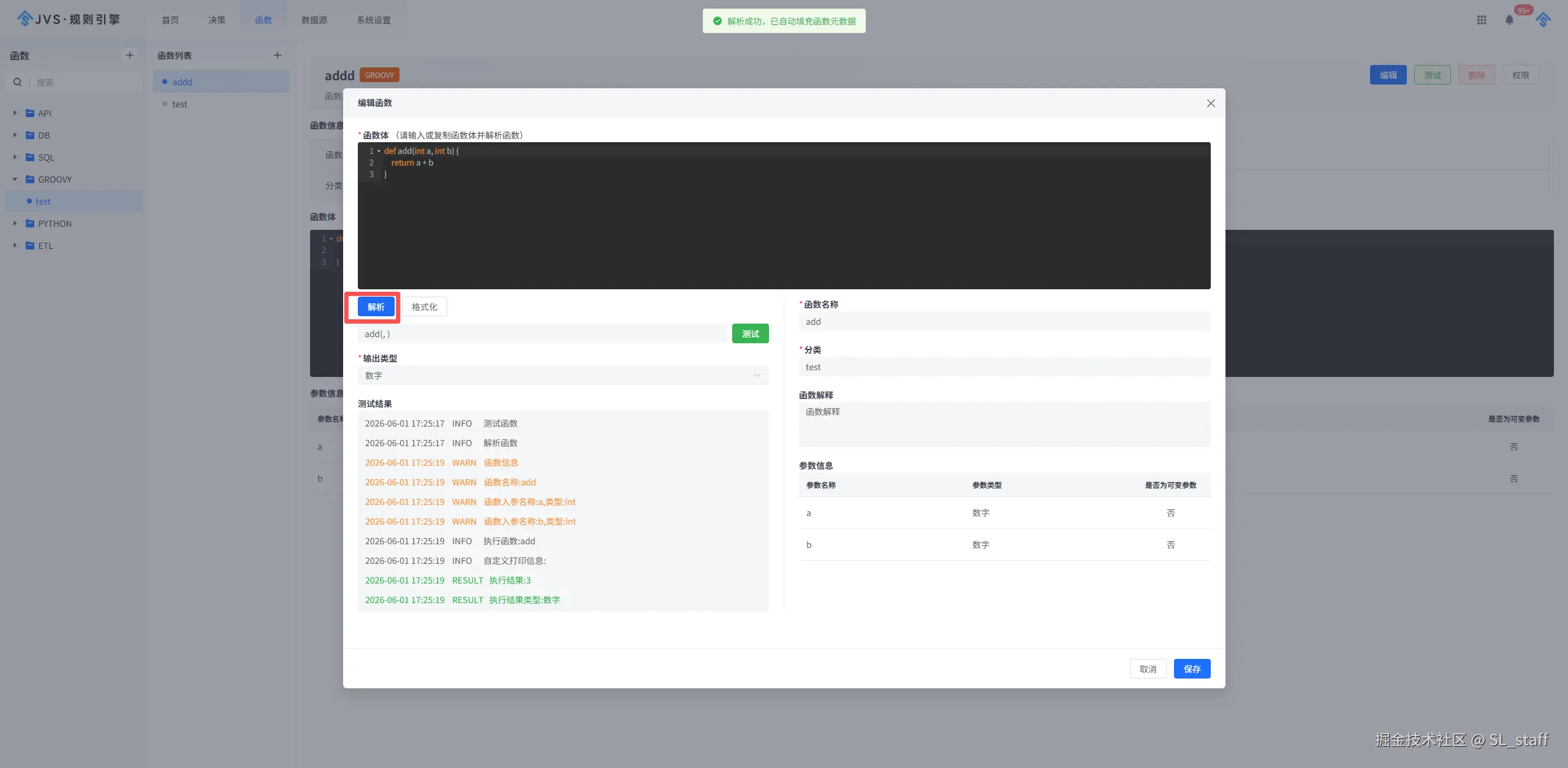This screenshot has height=768, width=1568.
Task: Expand the SQL tree node
Action: pos(15,158)
